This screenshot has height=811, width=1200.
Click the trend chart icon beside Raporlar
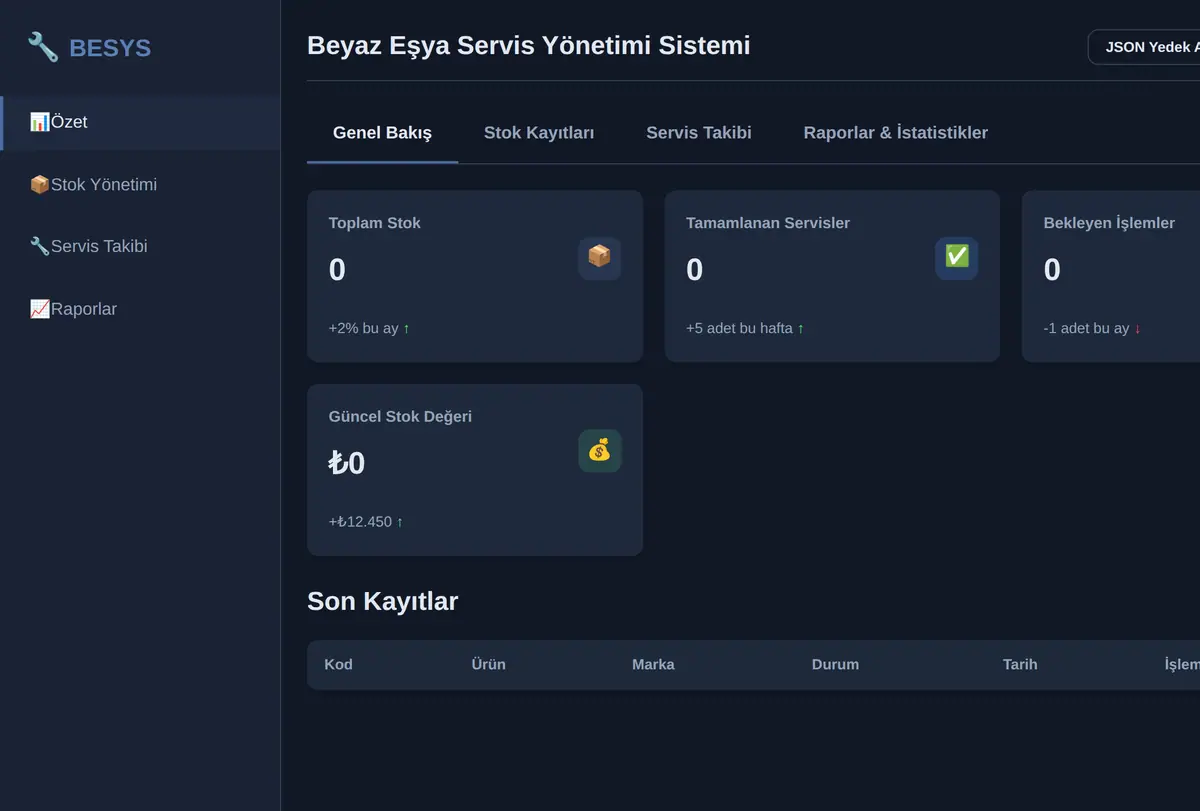pyautogui.click(x=40, y=309)
